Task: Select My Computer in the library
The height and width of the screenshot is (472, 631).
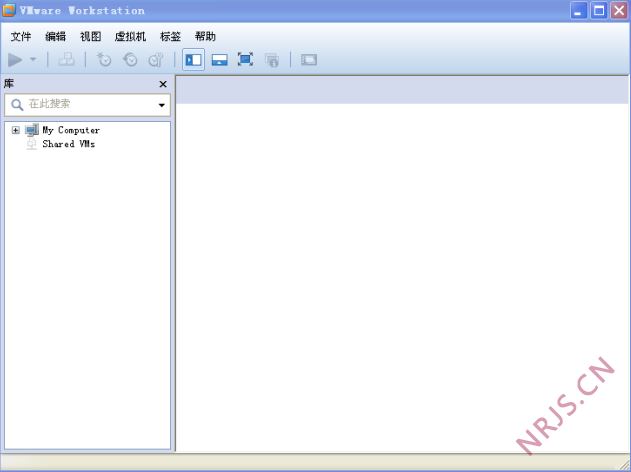Action: click(x=71, y=130)
